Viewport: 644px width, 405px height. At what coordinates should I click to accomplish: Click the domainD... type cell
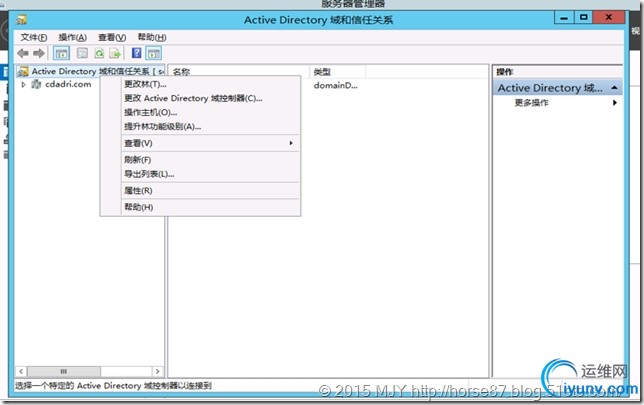tap(335, 85)
